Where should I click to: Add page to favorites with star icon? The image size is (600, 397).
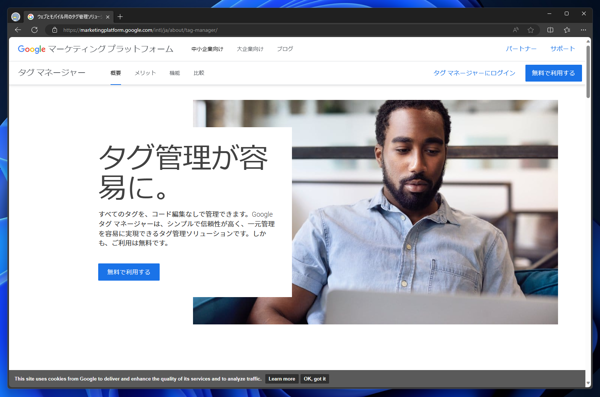[530, 30]
